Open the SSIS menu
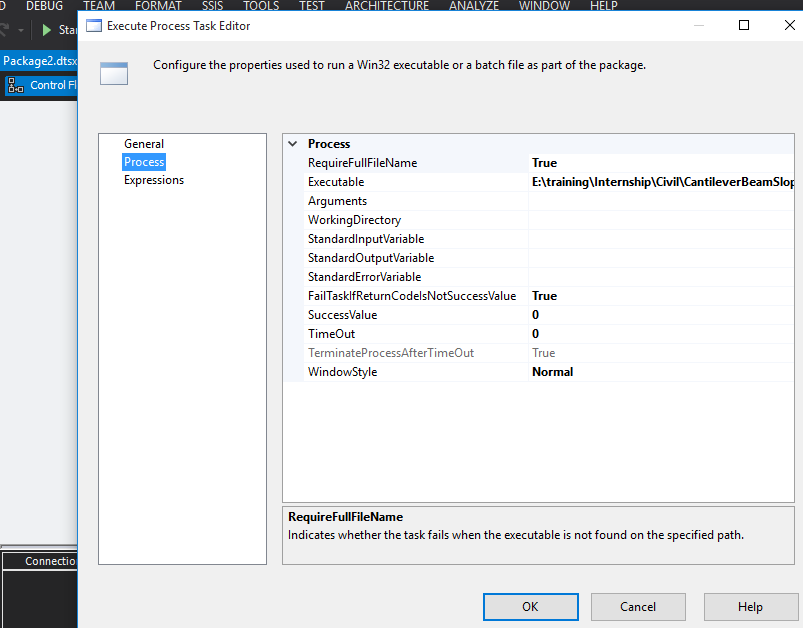Image resolution: width=803 pixels, height=628 pixels. pos(211,6)
